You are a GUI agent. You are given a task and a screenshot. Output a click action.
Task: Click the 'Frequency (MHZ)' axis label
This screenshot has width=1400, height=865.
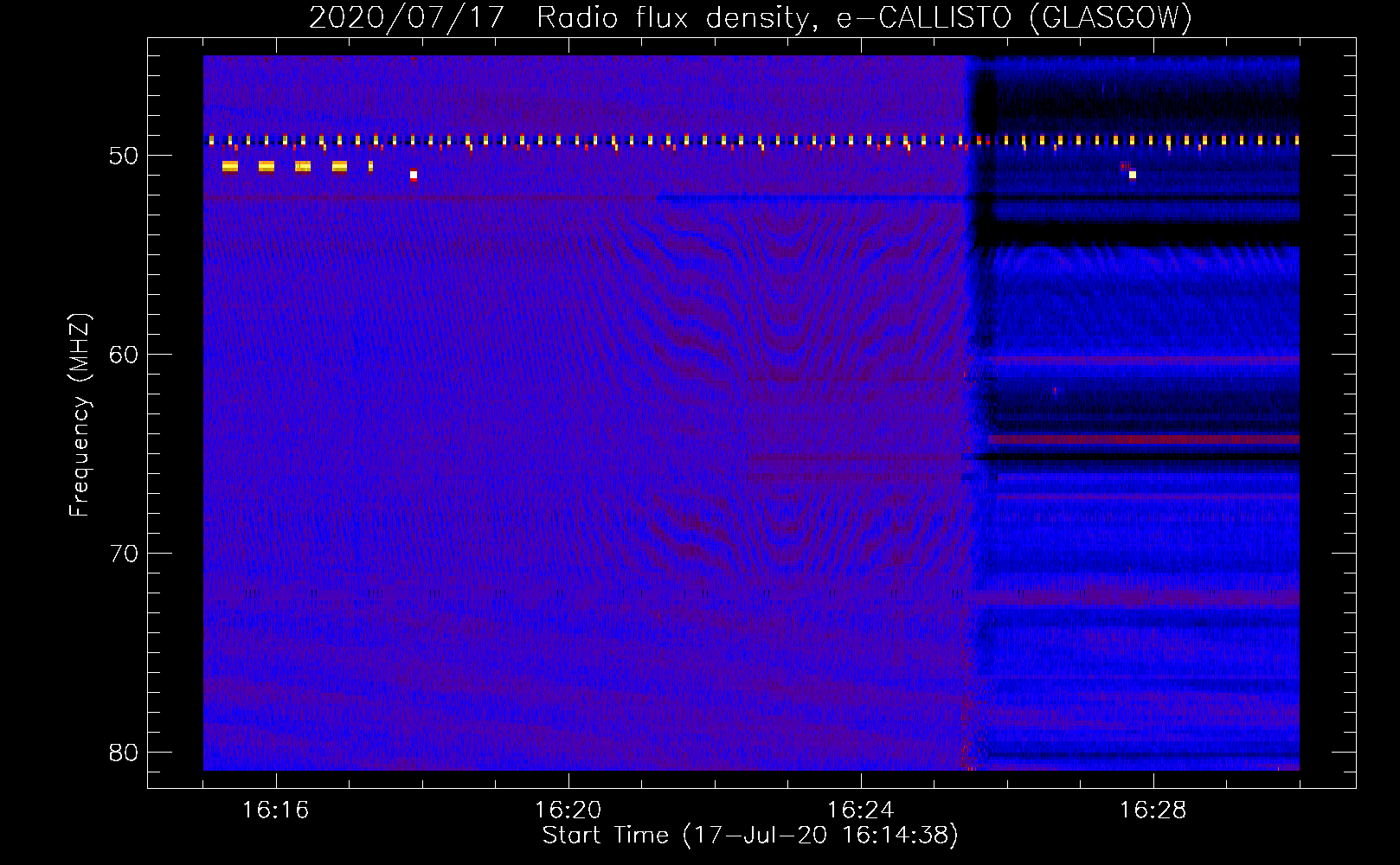[80, 415]
